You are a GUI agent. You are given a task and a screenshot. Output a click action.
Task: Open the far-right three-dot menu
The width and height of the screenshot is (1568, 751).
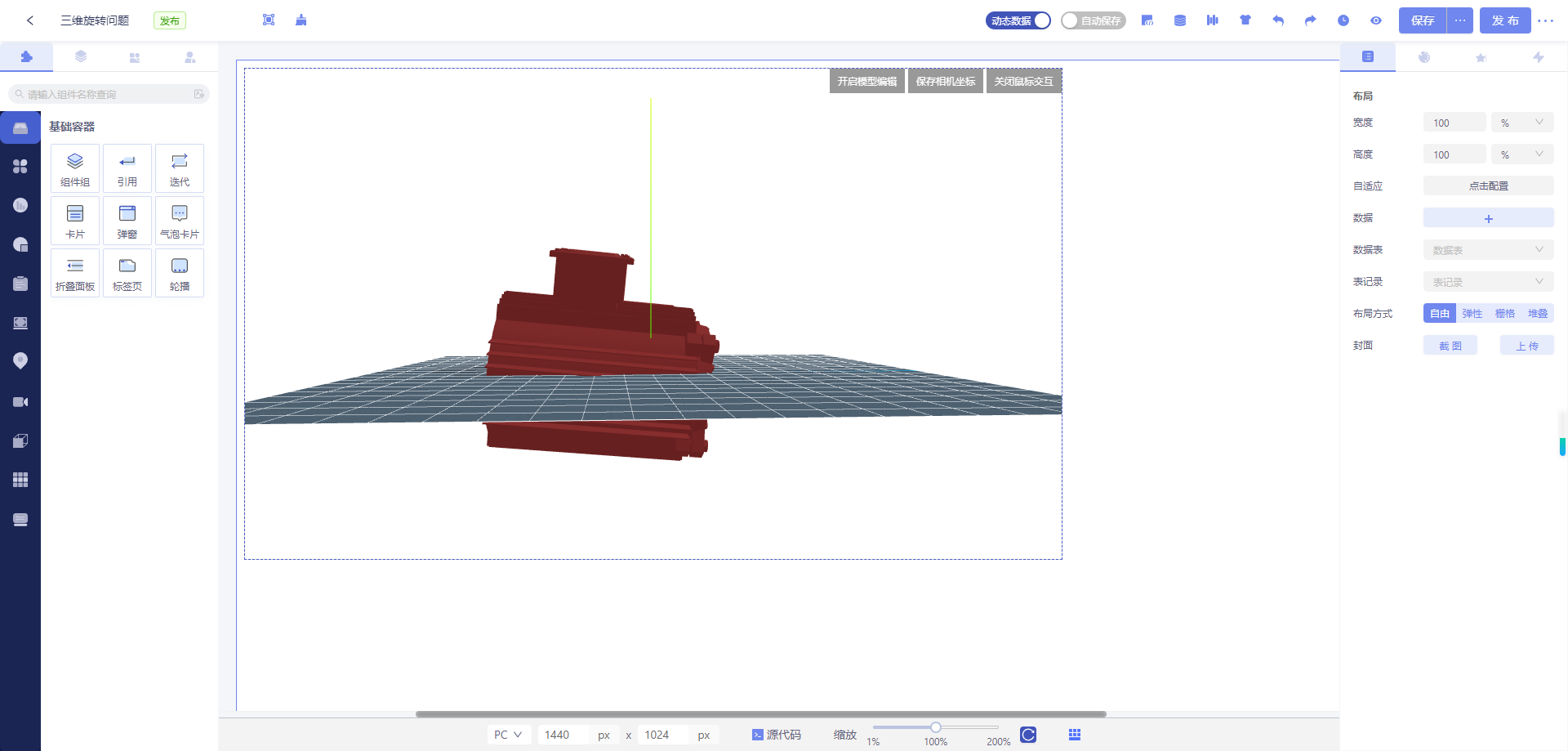pyautogui.click(x=1546, y=20)
